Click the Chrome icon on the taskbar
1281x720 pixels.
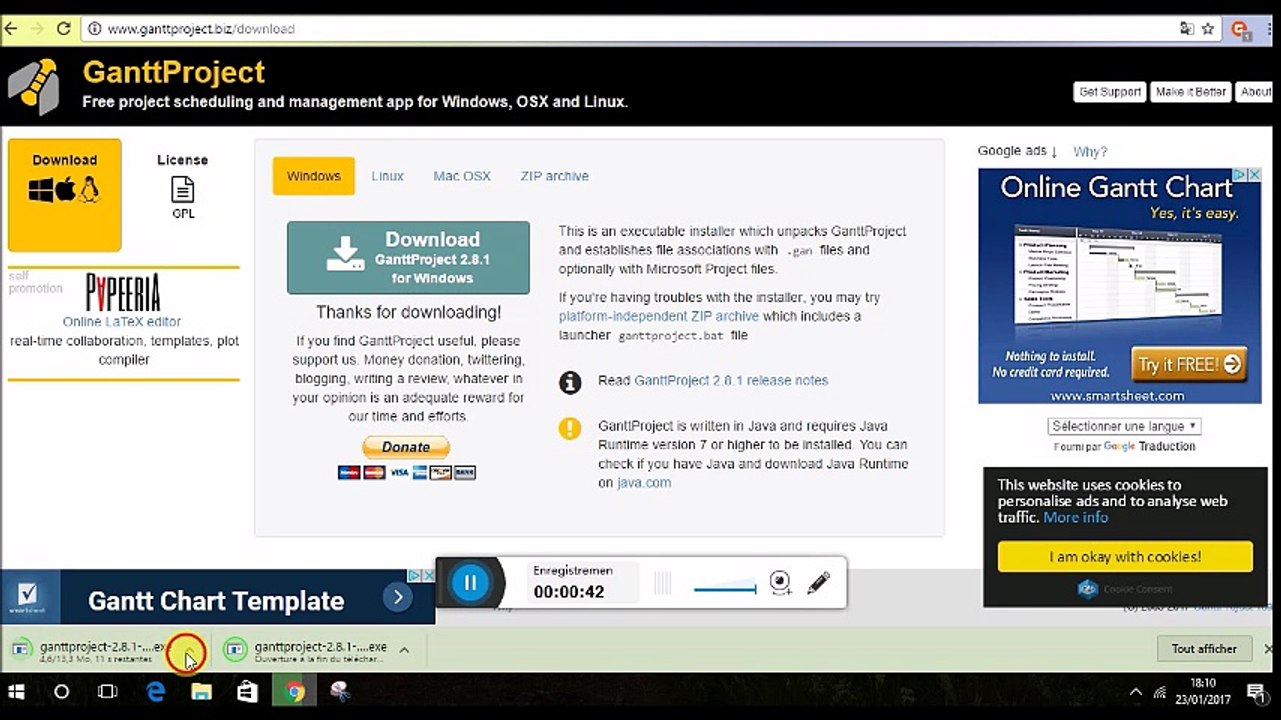294,692
